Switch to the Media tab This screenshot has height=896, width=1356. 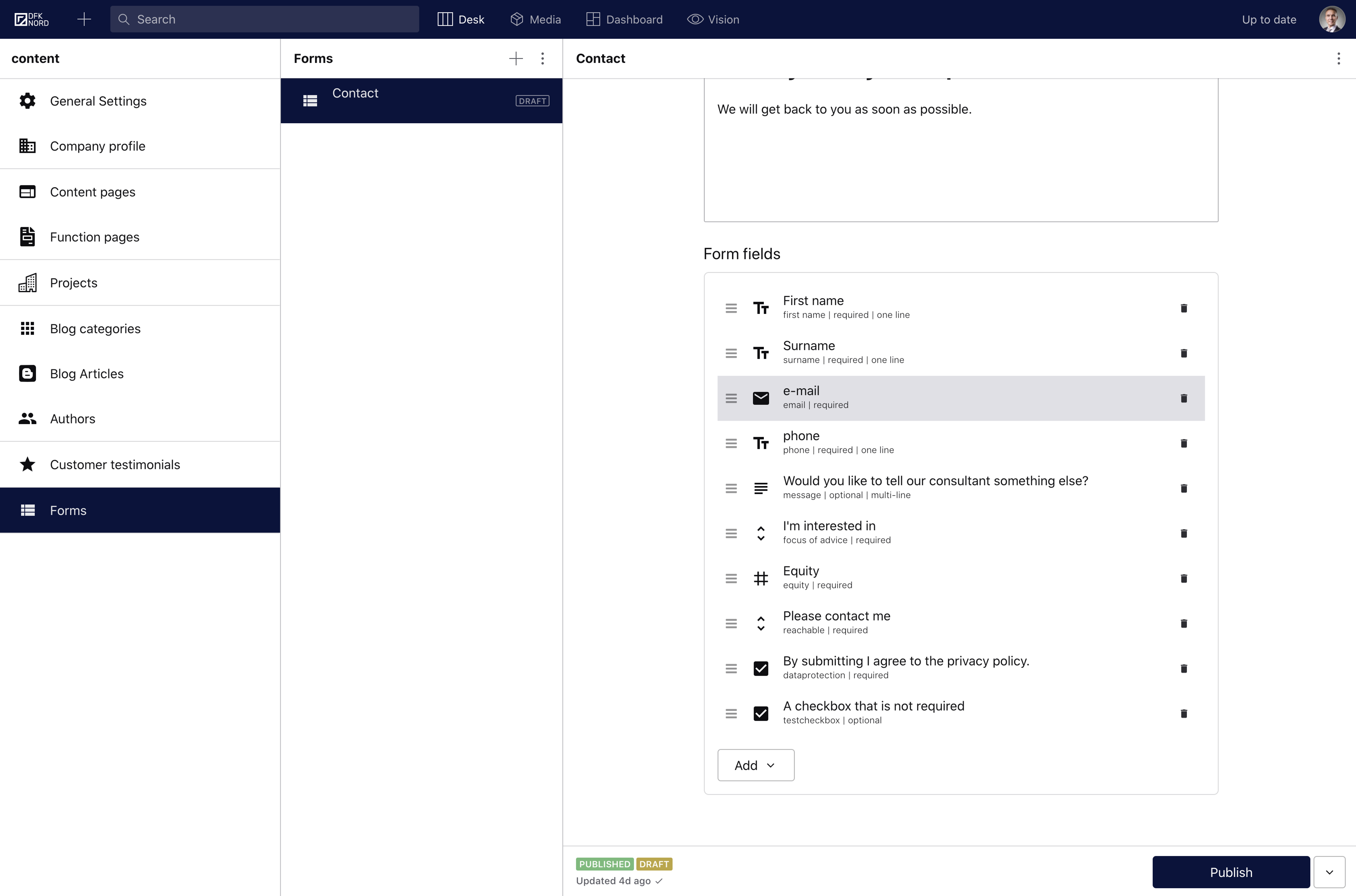[535, 19]
